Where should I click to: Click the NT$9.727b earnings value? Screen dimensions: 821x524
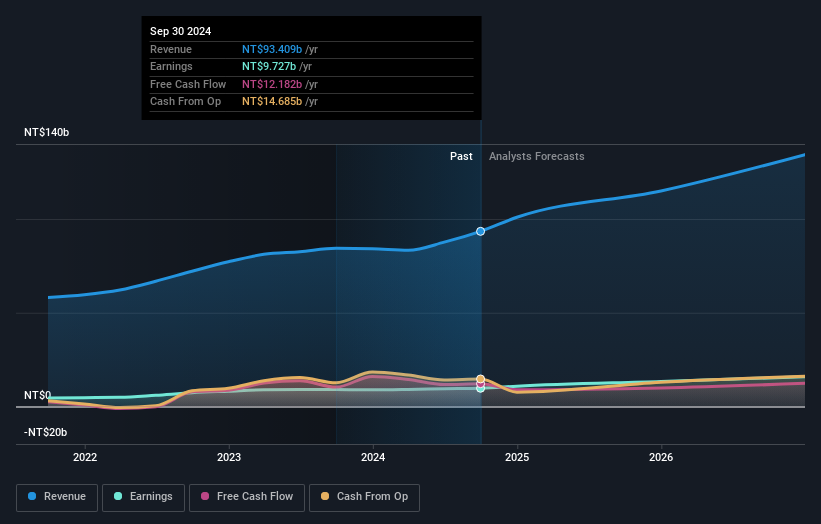click(269, 66)
